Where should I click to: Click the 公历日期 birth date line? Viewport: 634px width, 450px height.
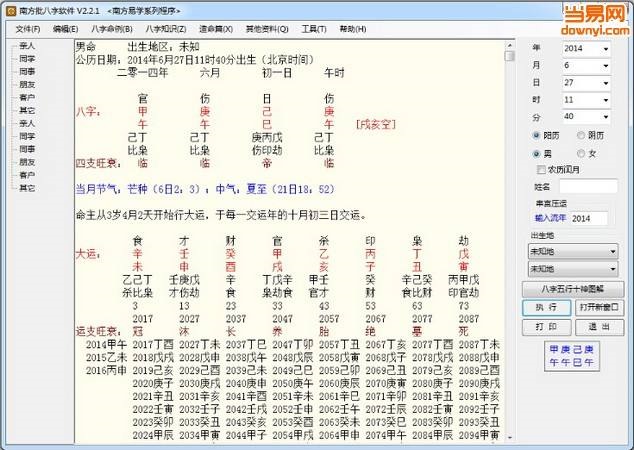[195, 60]
